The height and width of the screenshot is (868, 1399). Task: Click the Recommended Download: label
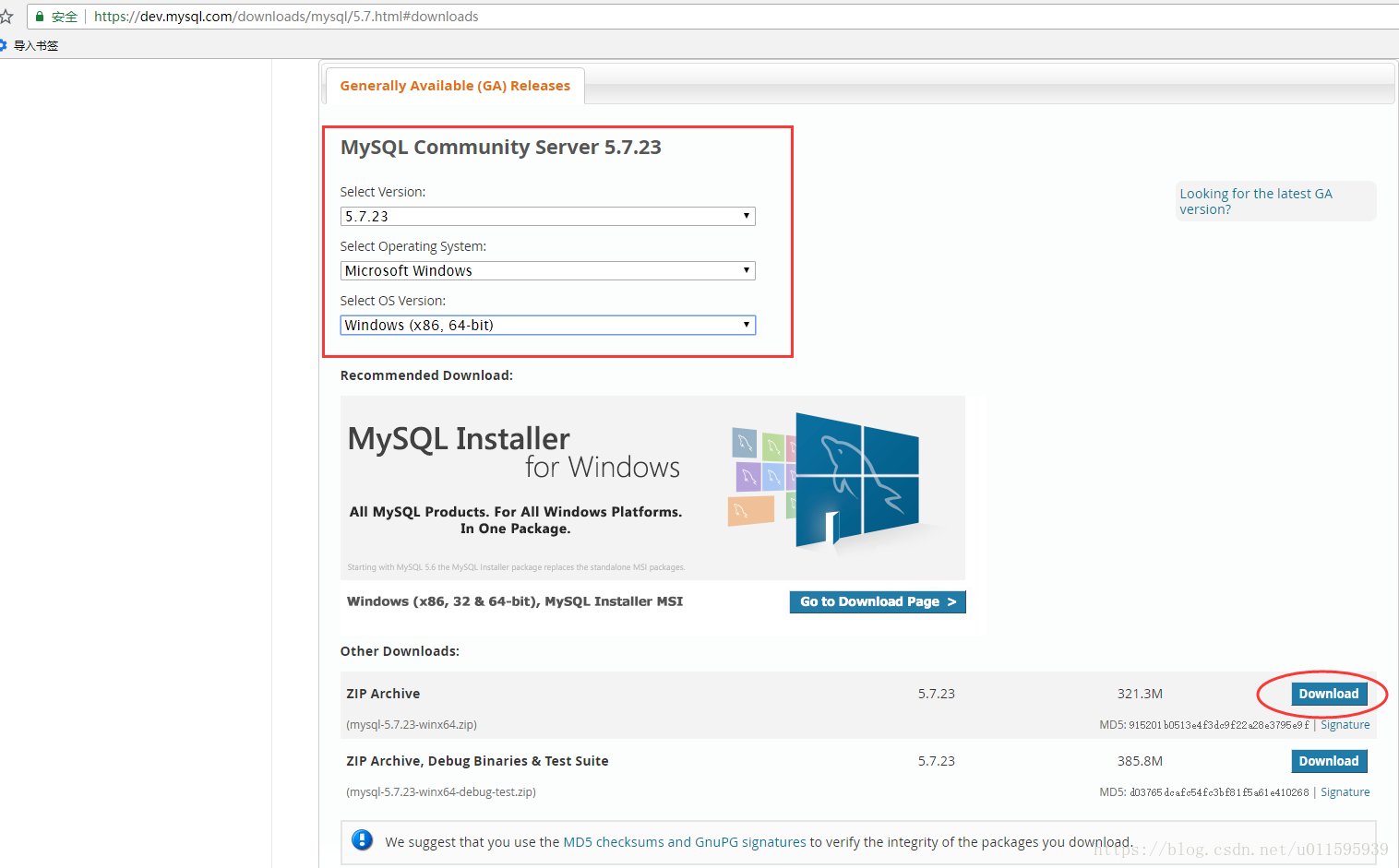point(426,375)
